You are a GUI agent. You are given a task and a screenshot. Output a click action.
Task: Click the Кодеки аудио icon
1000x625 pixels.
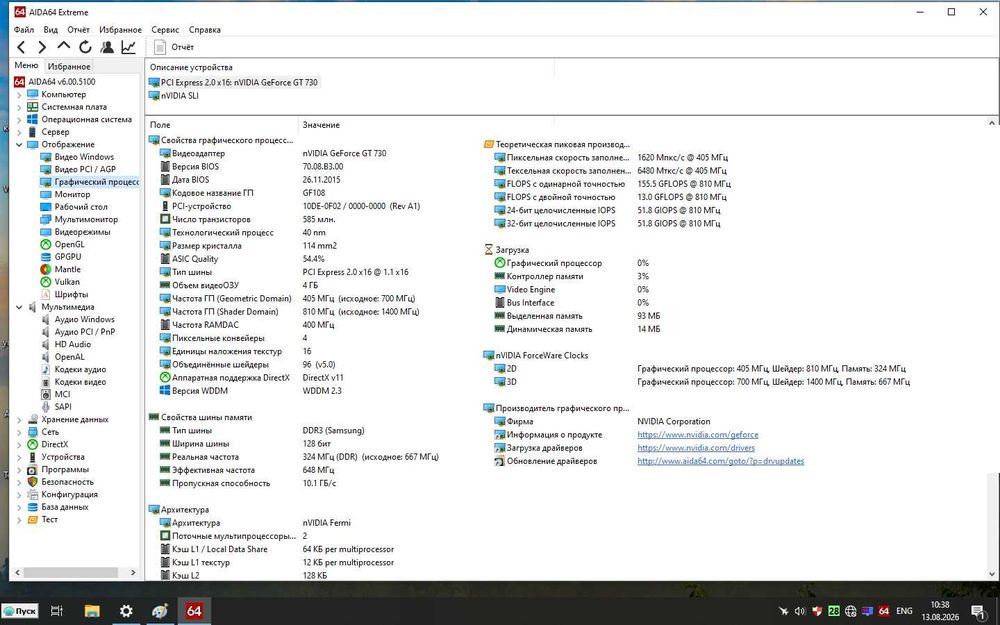pyautogui.click(x=46, y=369)
